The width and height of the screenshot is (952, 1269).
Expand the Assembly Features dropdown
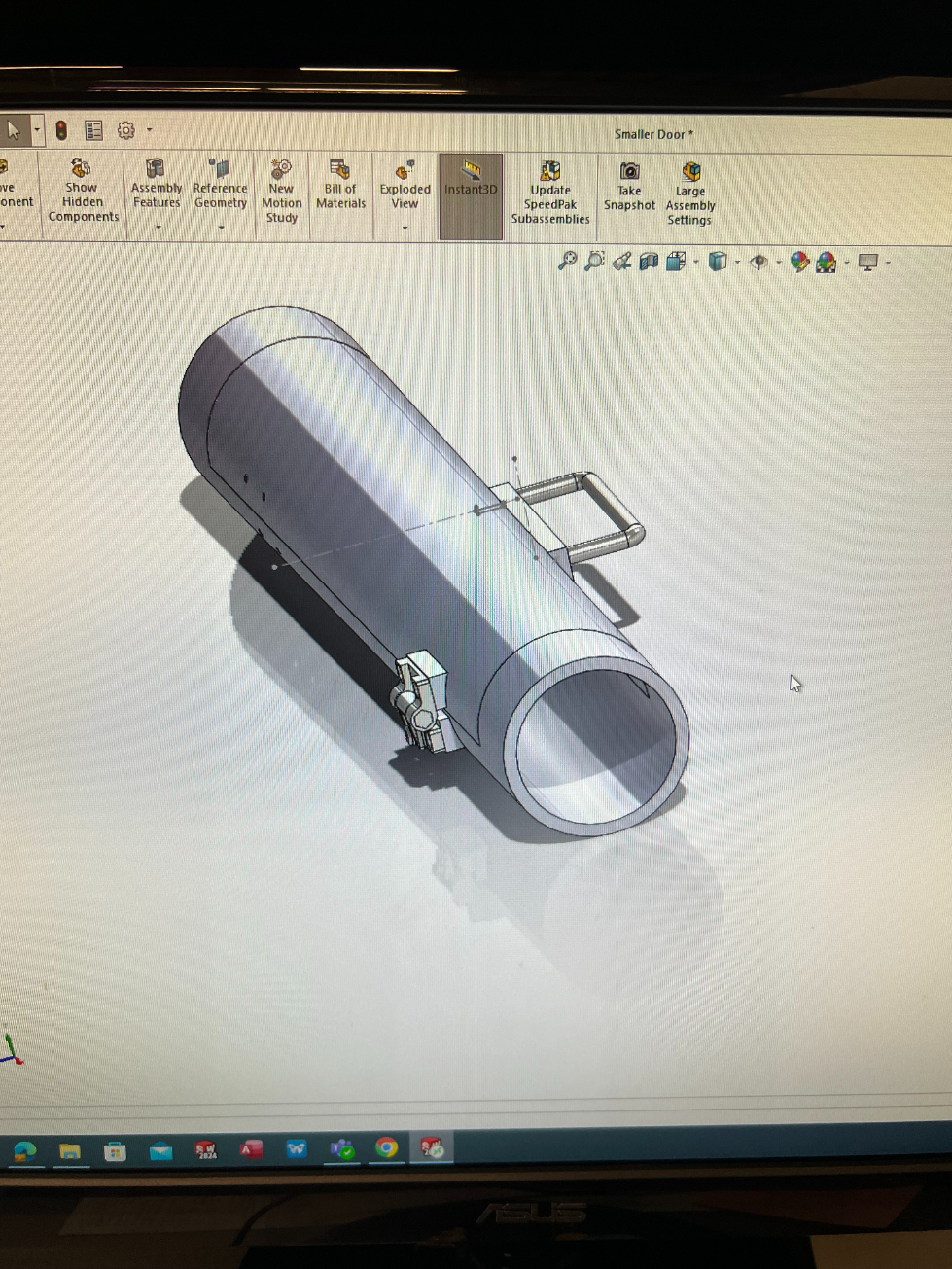[158, 228]
